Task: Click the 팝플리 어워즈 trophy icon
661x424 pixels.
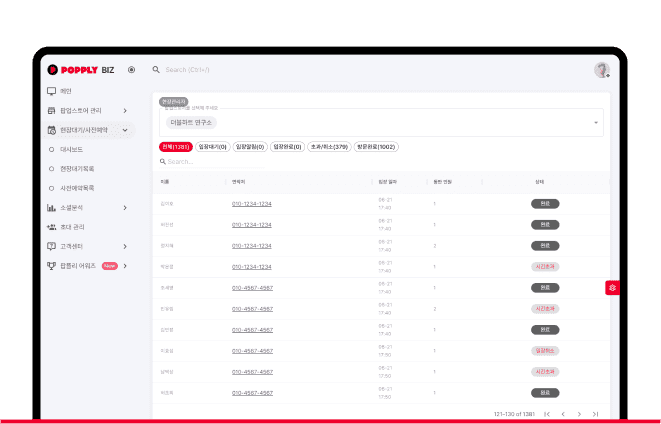Action: click(51, 266)
